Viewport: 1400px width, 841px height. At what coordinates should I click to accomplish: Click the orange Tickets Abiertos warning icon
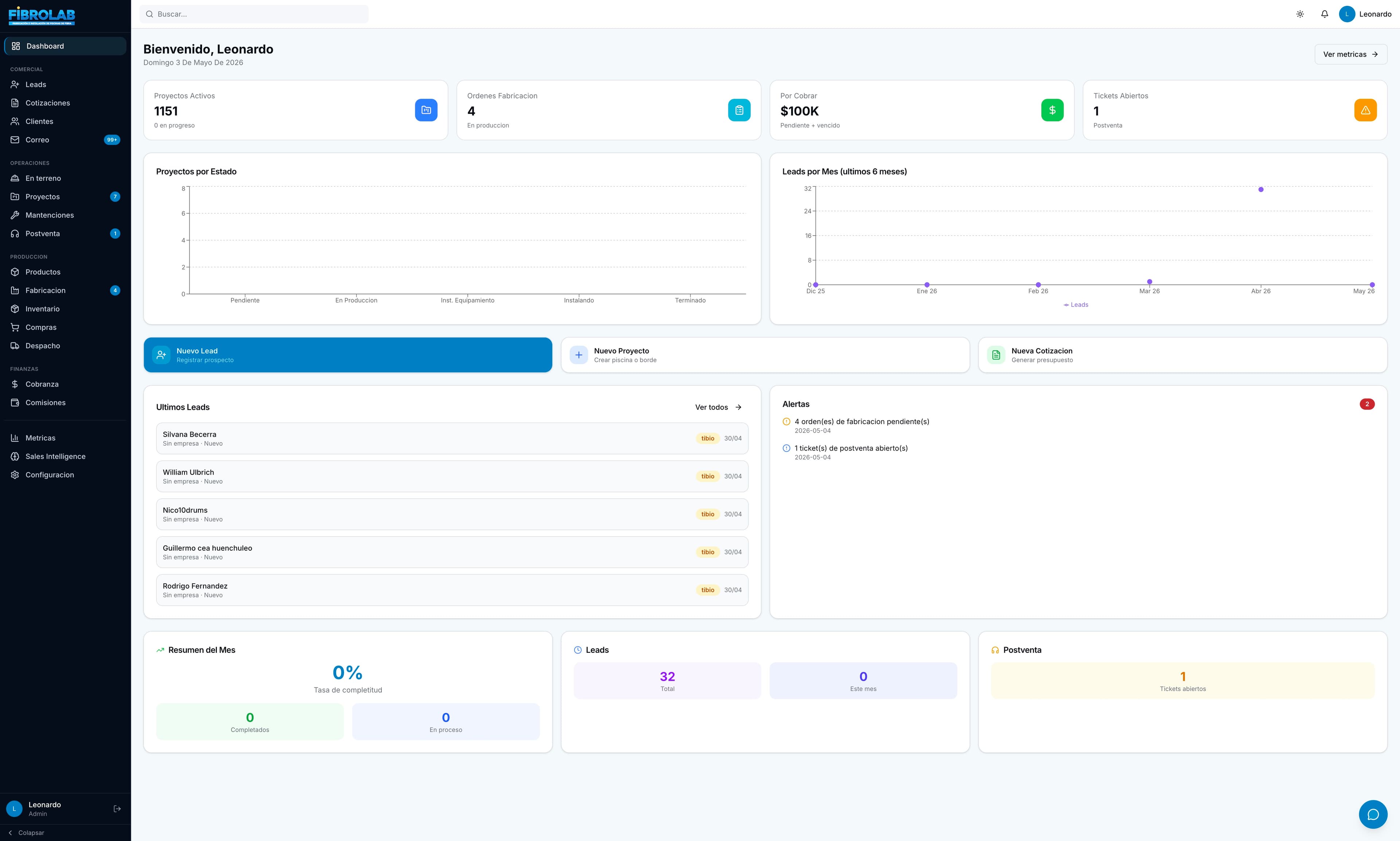(x=1365, y=110)
